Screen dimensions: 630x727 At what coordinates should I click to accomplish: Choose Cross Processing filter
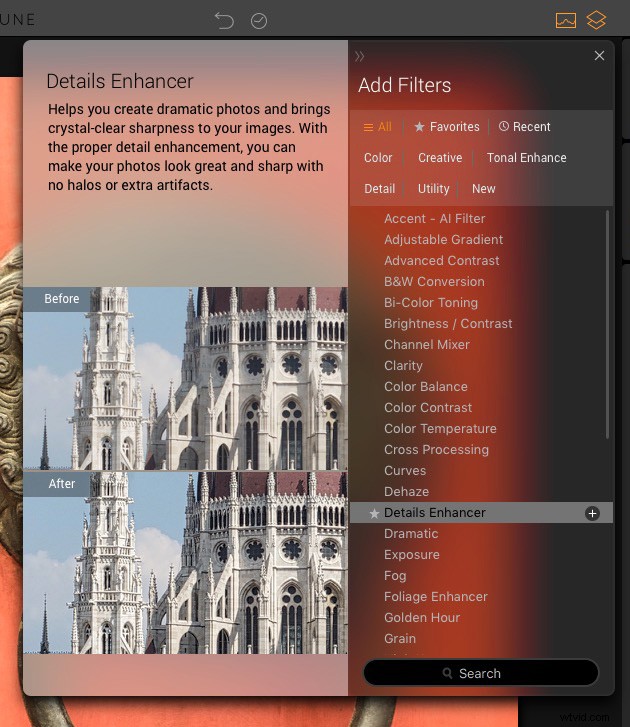click(436, 450)
